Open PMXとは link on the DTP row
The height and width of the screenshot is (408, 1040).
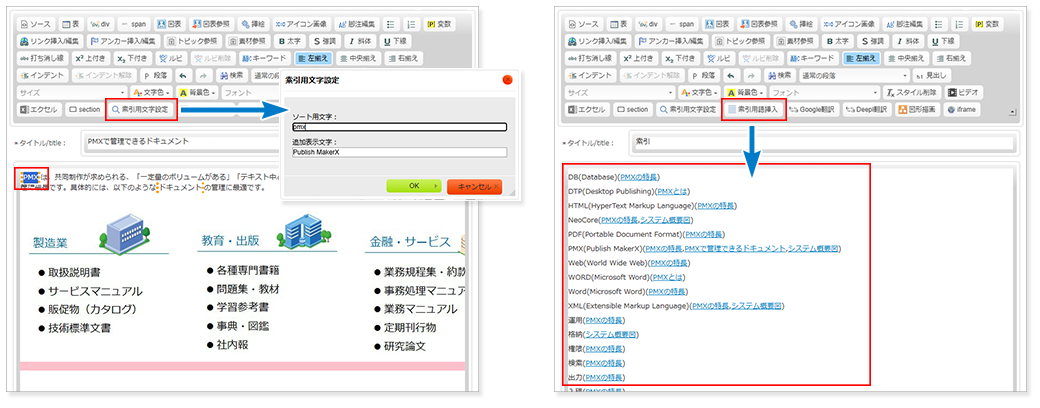671,192
